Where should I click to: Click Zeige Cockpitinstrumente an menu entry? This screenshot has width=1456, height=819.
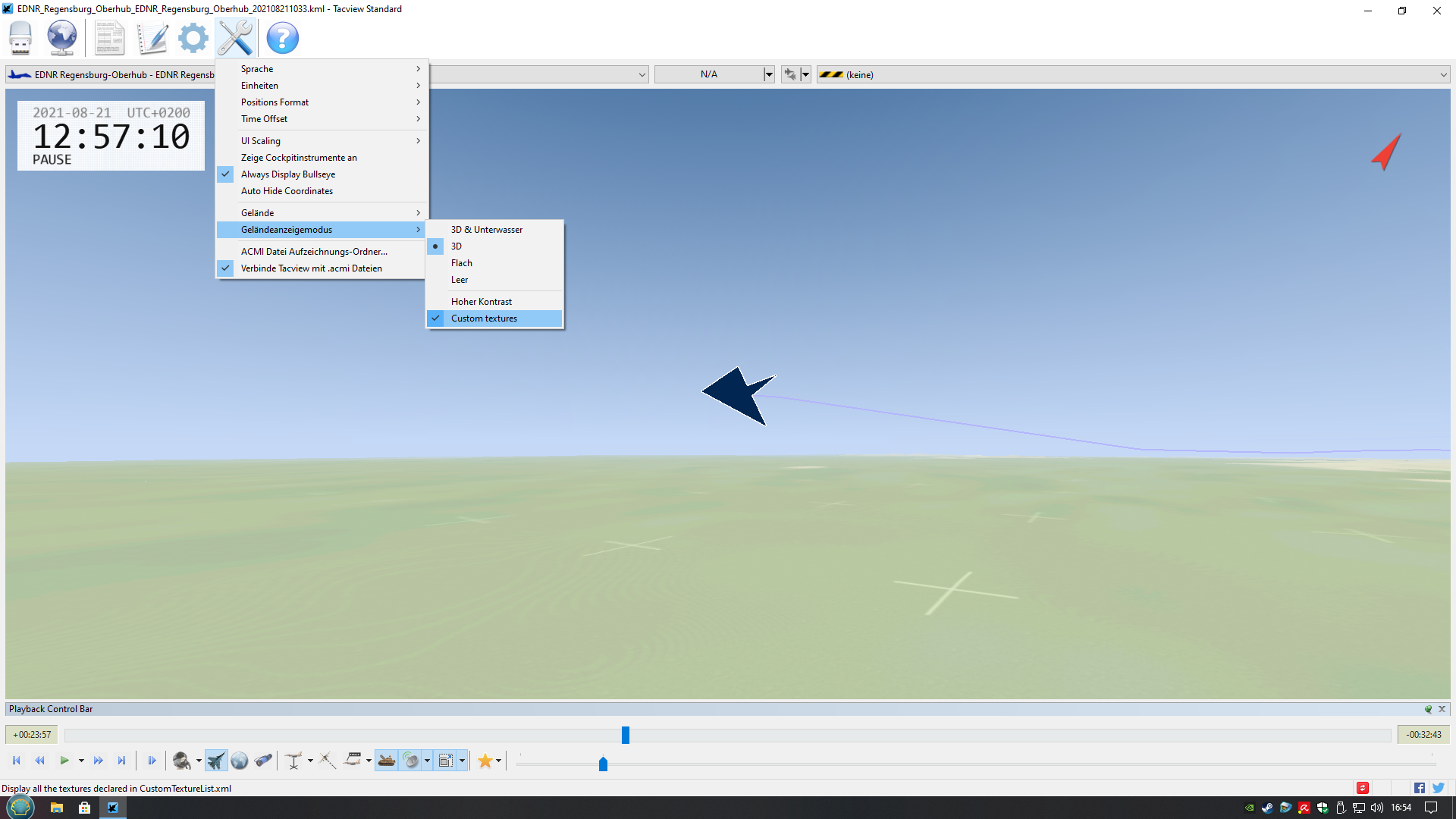pos(322,158)
